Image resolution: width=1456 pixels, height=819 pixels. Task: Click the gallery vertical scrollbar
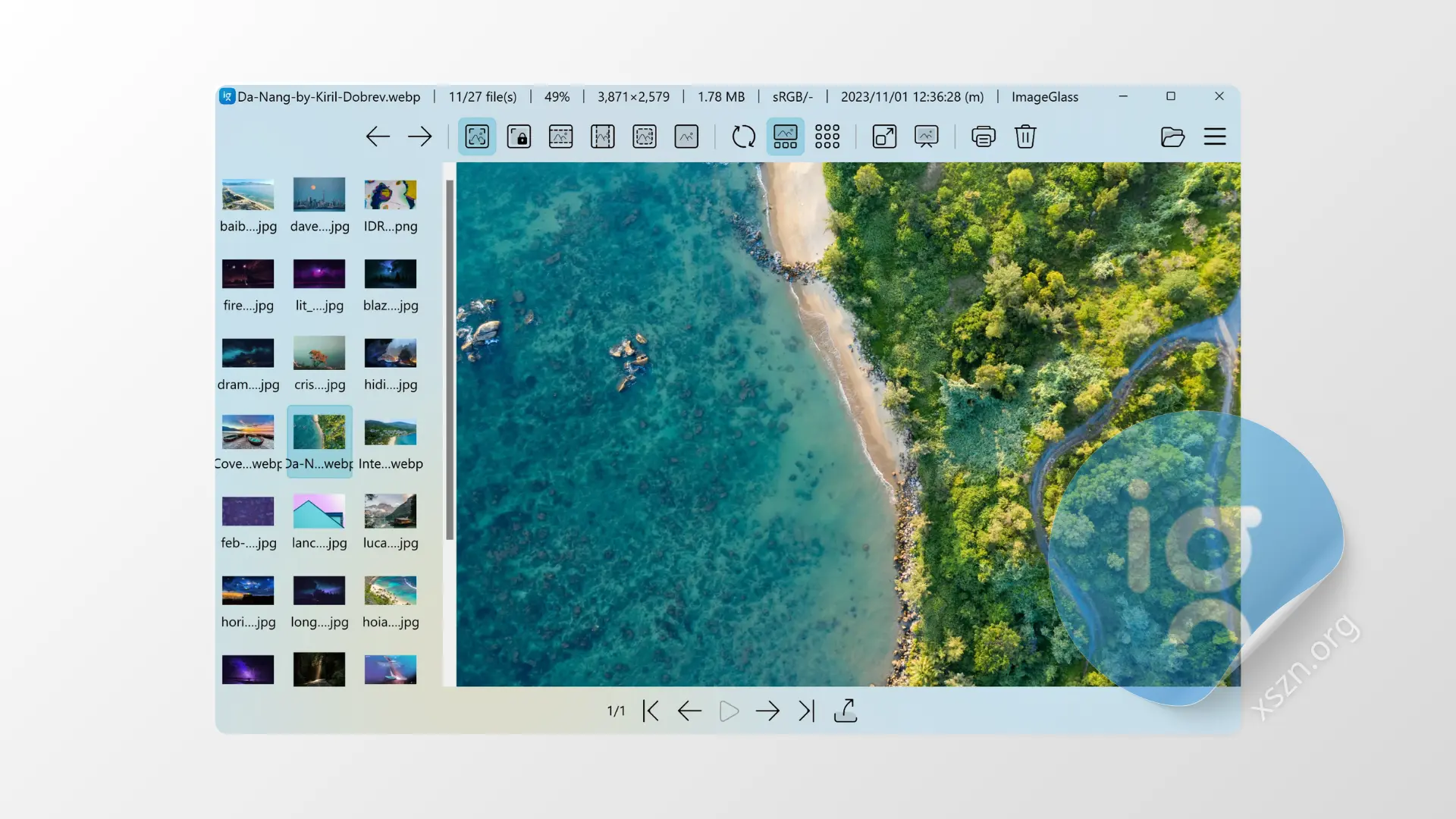[x=450, y=360]
